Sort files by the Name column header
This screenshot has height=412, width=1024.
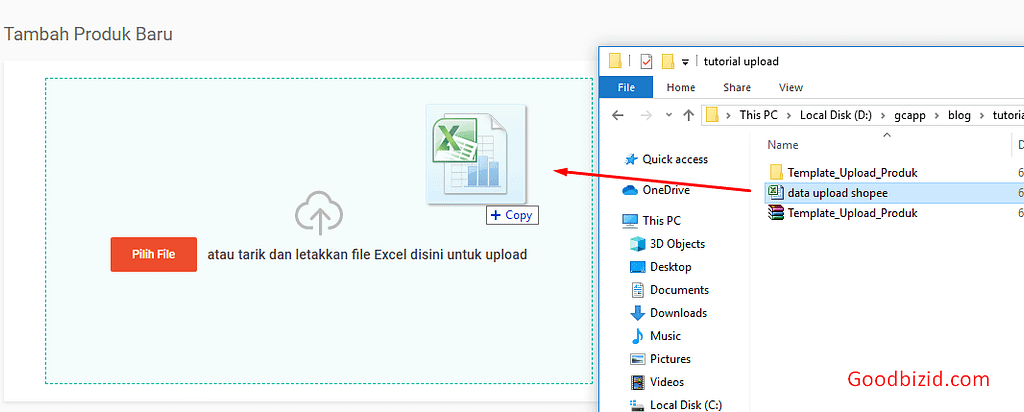click(x=783, y=145)
